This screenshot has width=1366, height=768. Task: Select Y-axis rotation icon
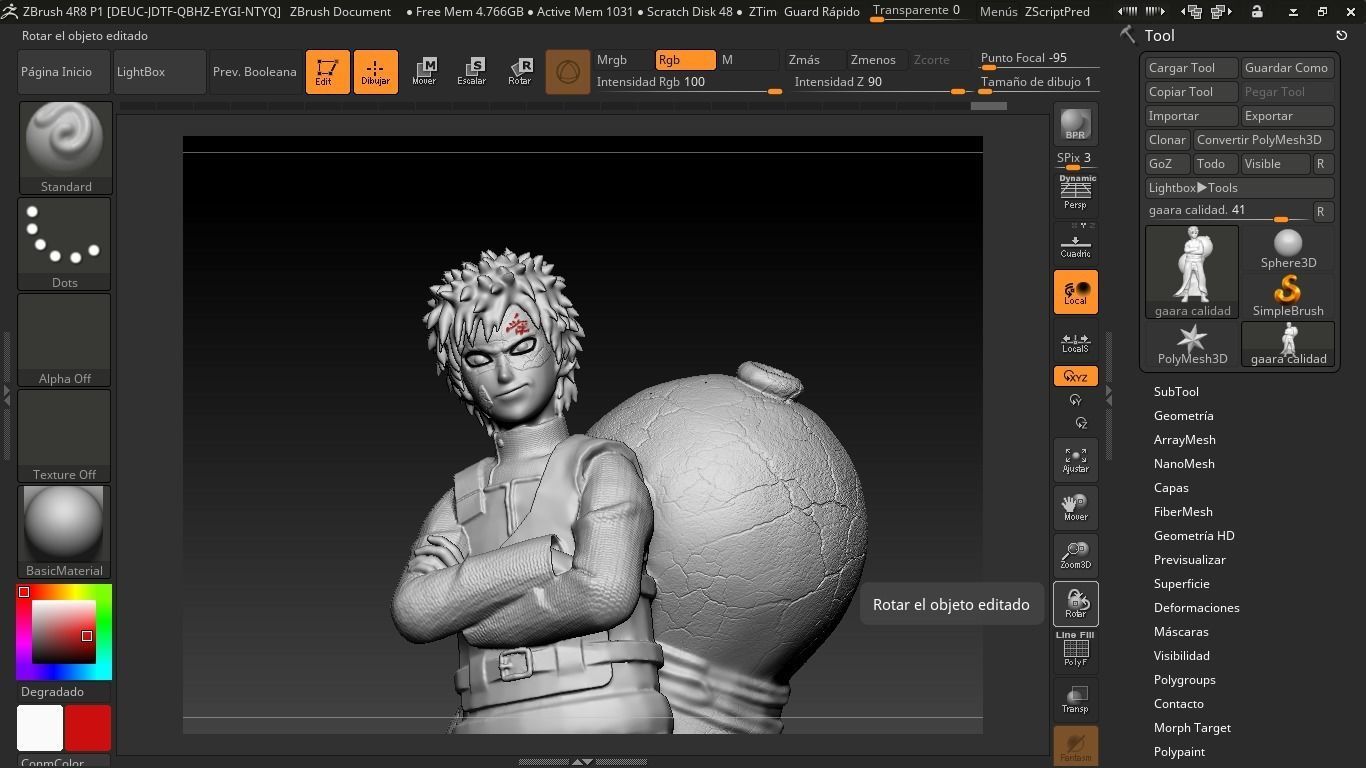point(1075,400)
